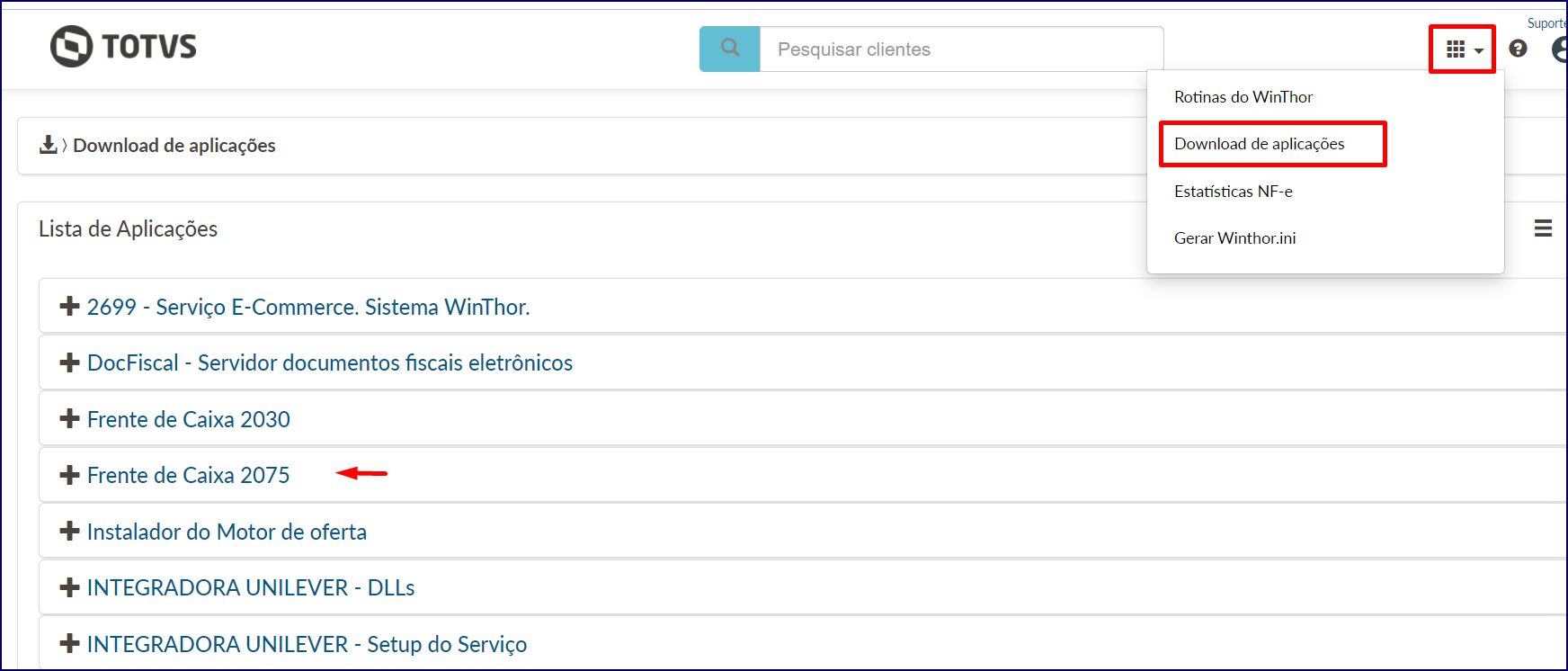Expand plus icon for 2699 Serviço E-Commerce
The height and width of the screenshot is (671, 1568).
pos(69,307)
